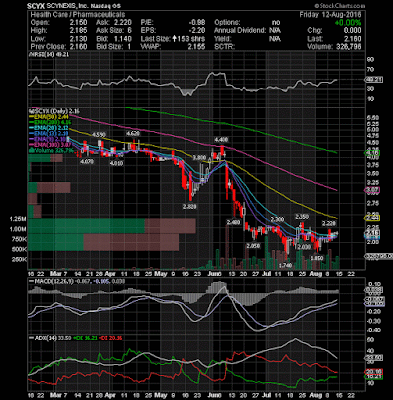
Task: Select the SCYX (Daily) price legend label
Action: tap(54, 111)
